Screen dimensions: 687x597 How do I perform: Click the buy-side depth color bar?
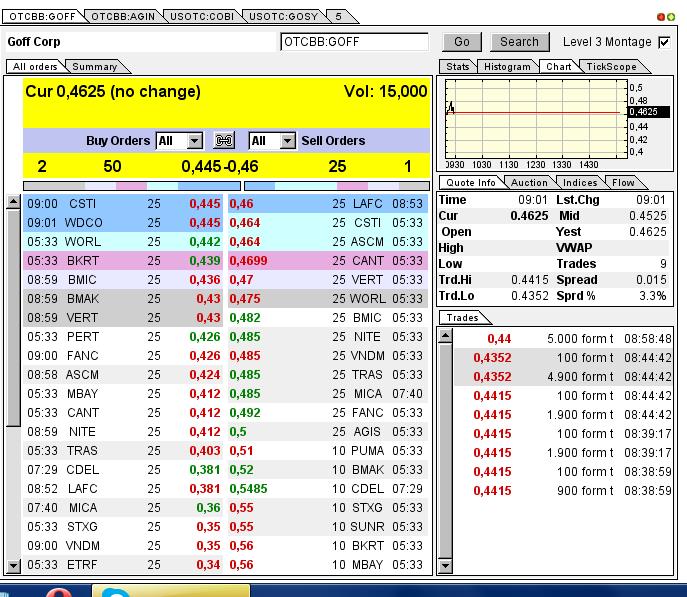click(132, 186)
